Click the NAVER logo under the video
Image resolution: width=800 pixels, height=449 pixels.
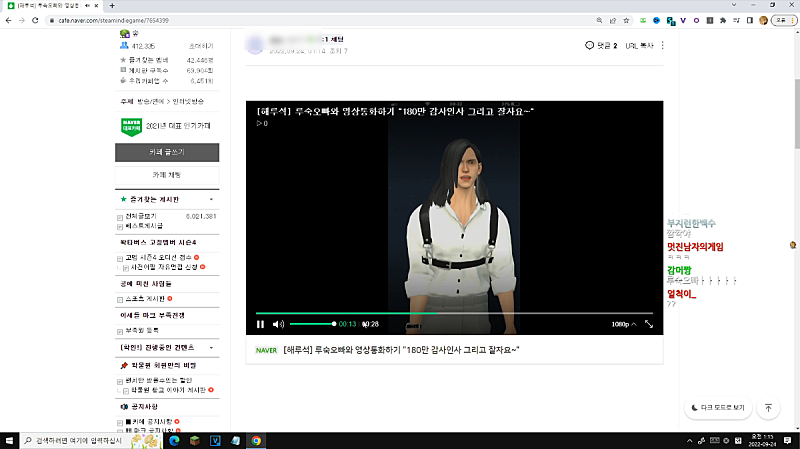point(266,350)
